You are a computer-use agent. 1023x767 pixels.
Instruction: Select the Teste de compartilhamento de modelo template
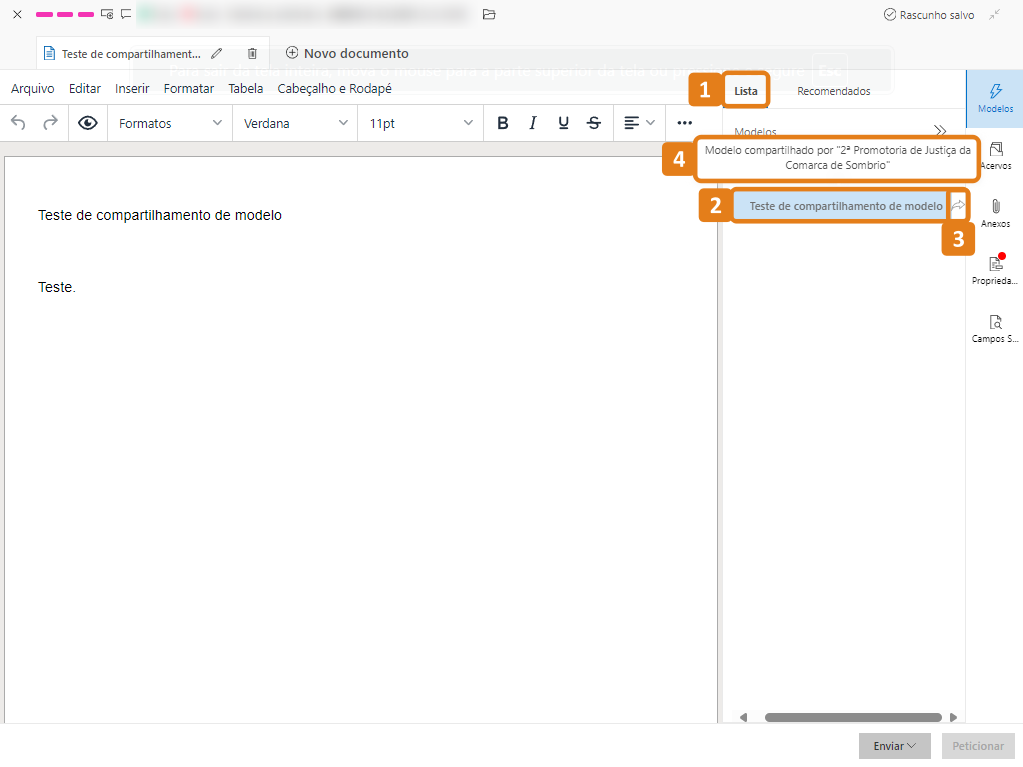(x=843, y=205)
